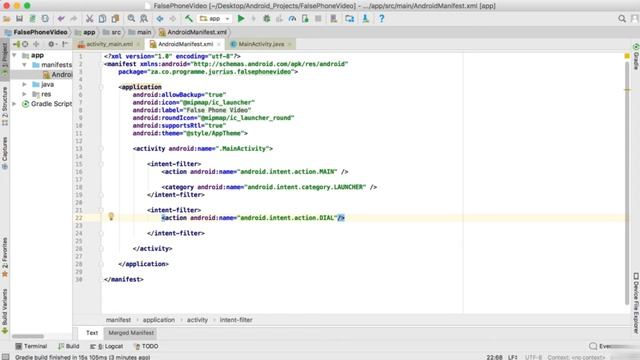This screenshot has width=640, height=360.
Task: Click the editor vertical scrollbar
Action: 627,183
